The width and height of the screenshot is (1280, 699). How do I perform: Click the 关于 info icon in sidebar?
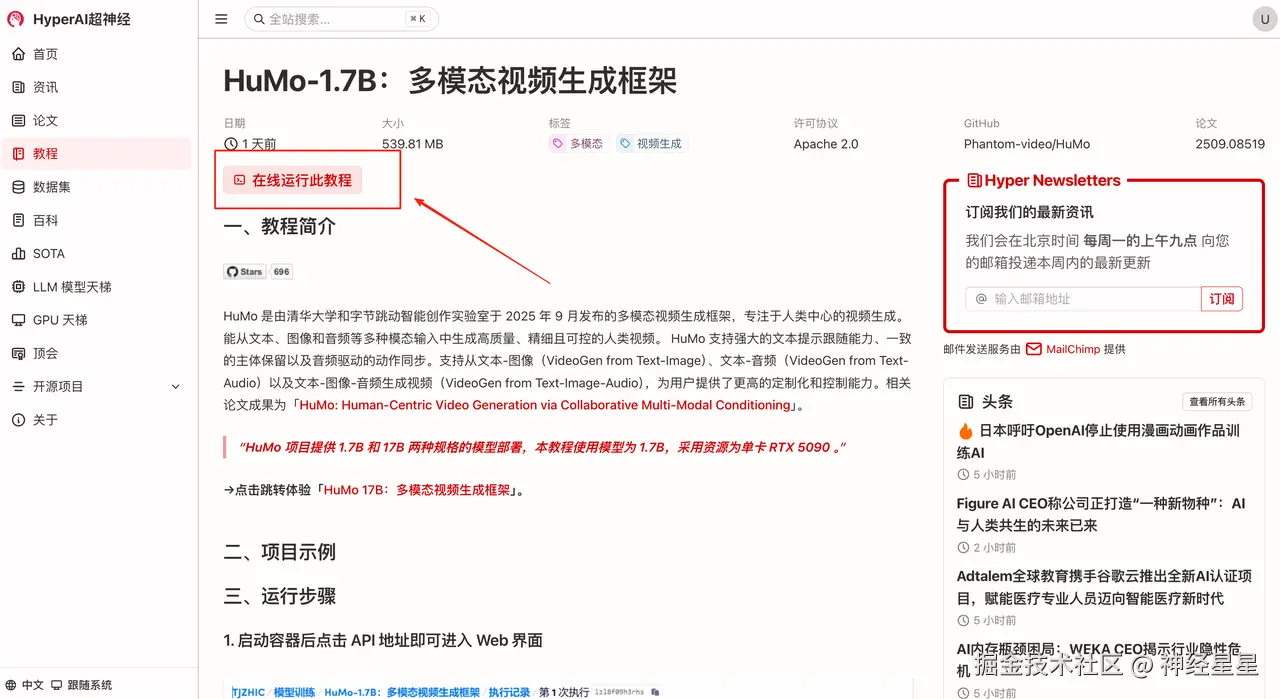(18, 420)
